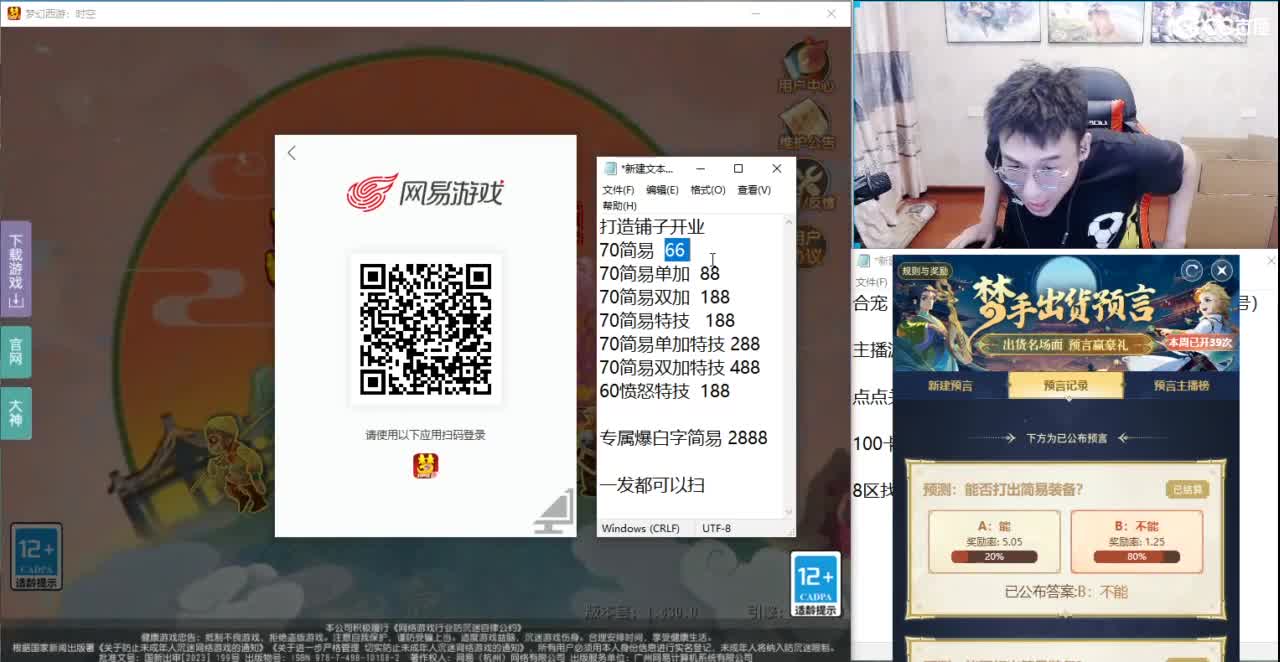Image resolution: width=1280 pixels, height=662 pixels.
Task: Close the background Notepad window
Action: (1270, 261)
